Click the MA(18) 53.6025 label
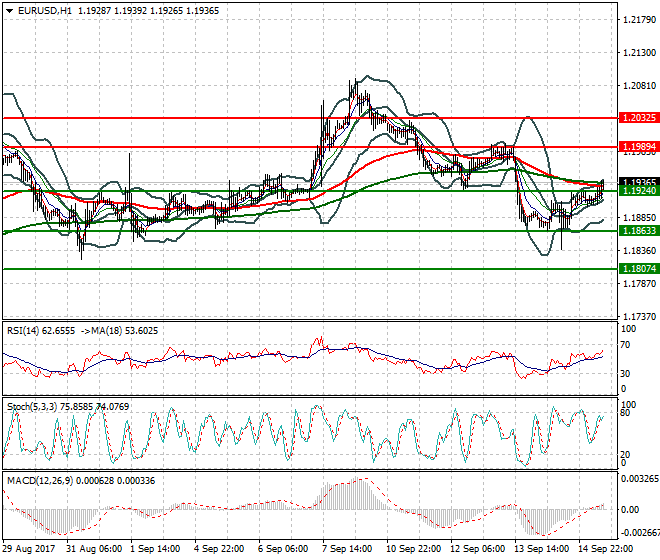Image resolution: width=660 pixels, height=560 pixels. coord(124,331)
